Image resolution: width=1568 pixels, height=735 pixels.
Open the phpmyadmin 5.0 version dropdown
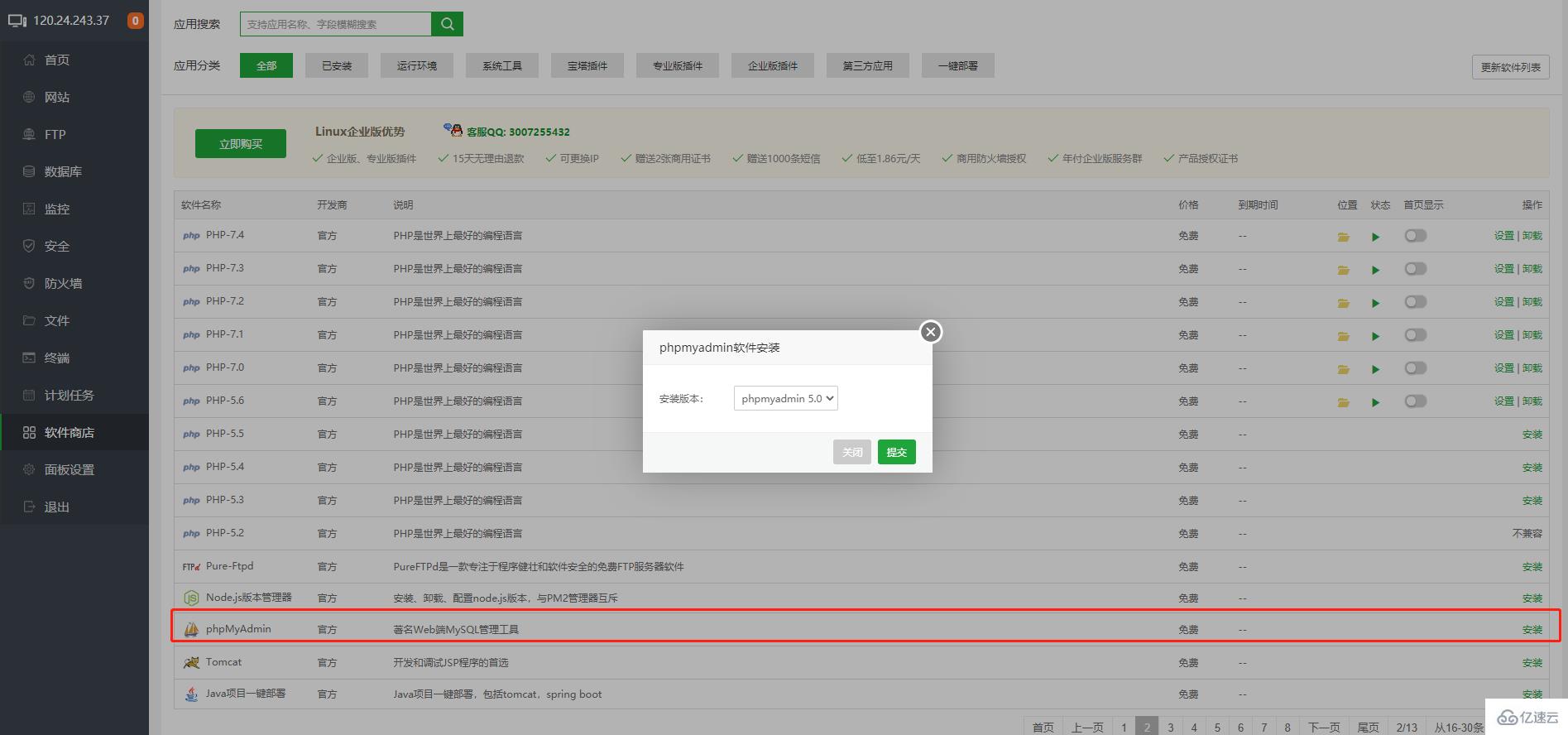(x=785, y=398)
